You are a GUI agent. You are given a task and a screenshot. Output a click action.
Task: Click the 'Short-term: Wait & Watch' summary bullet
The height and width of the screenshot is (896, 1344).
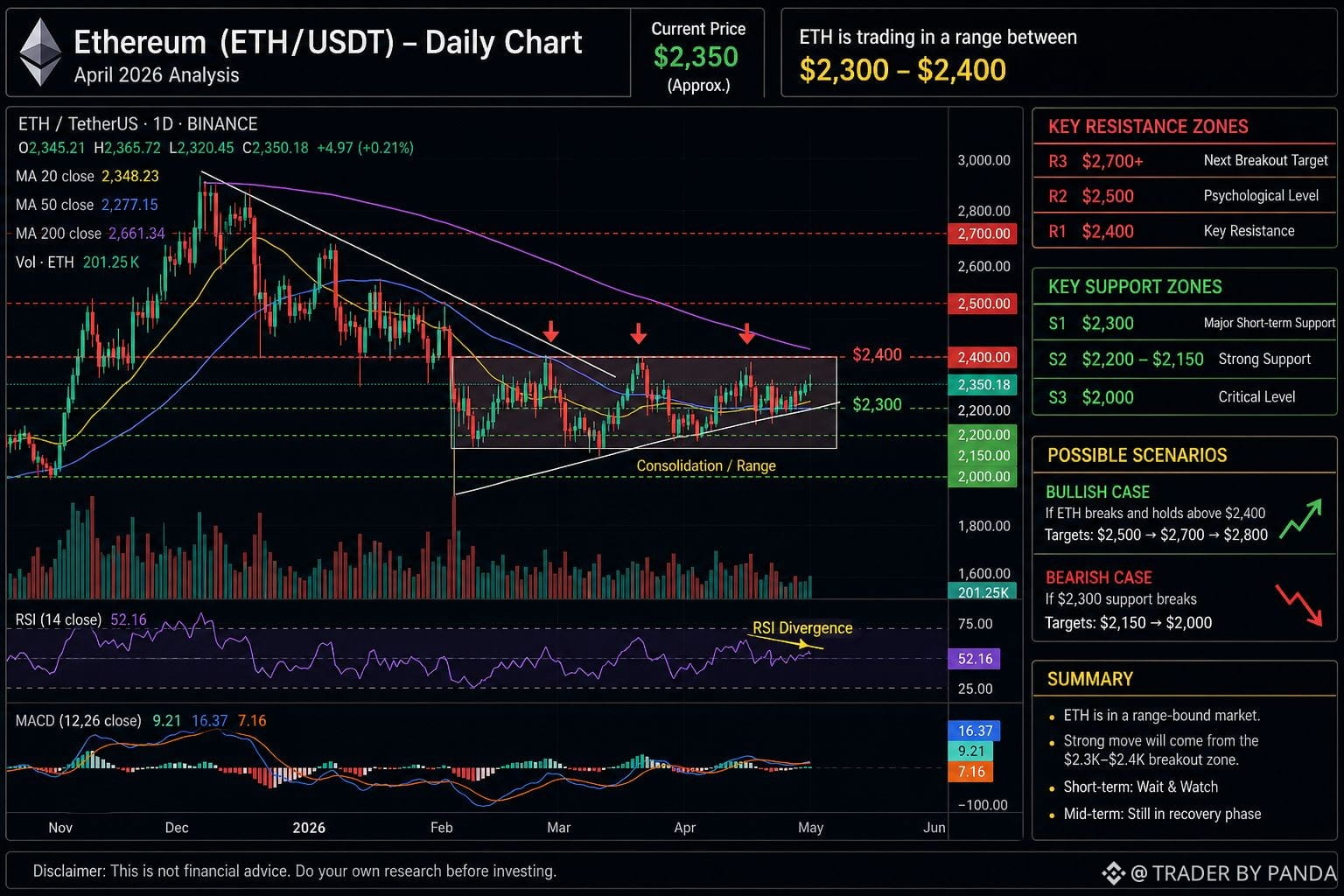(1140, 787)
